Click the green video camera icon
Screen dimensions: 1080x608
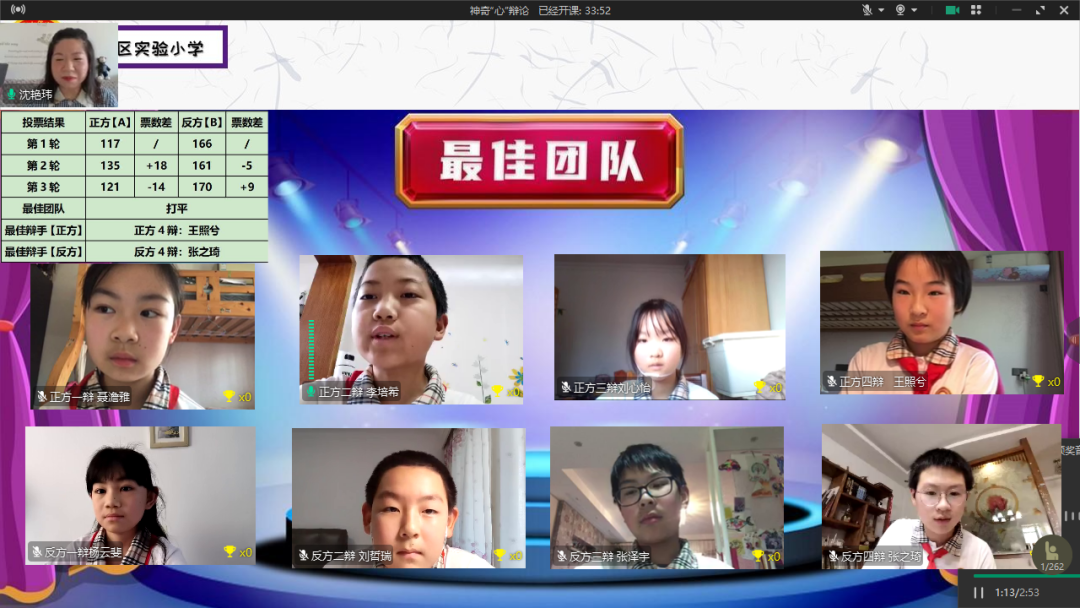pyautogui.click(x=952, y=10)
